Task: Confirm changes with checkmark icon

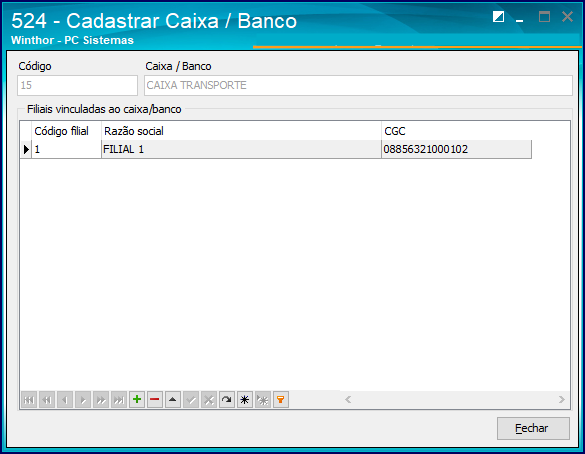Action: 191,400
